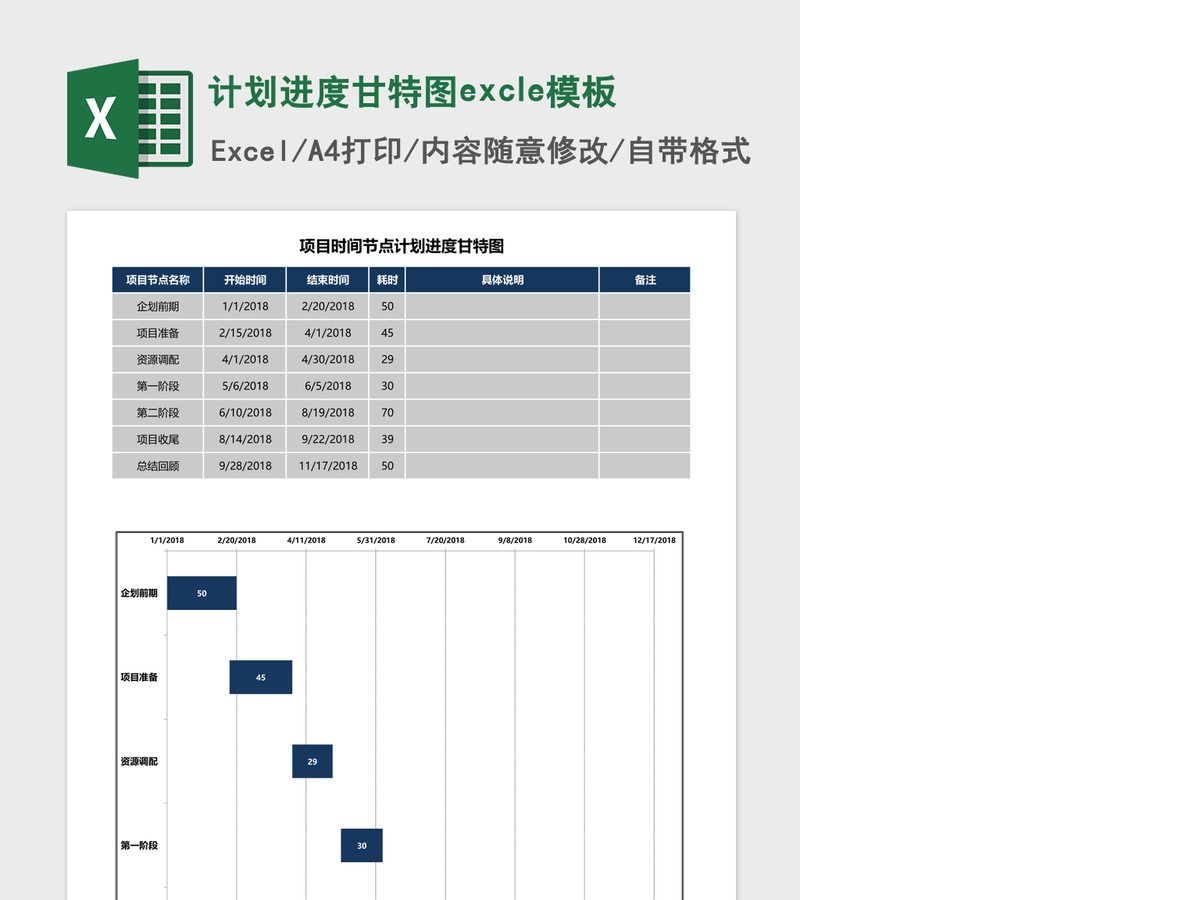The image size is (1200, 900).
Task: Select duration 50 in the 总结回顾 row
Action: coord(387,466)
